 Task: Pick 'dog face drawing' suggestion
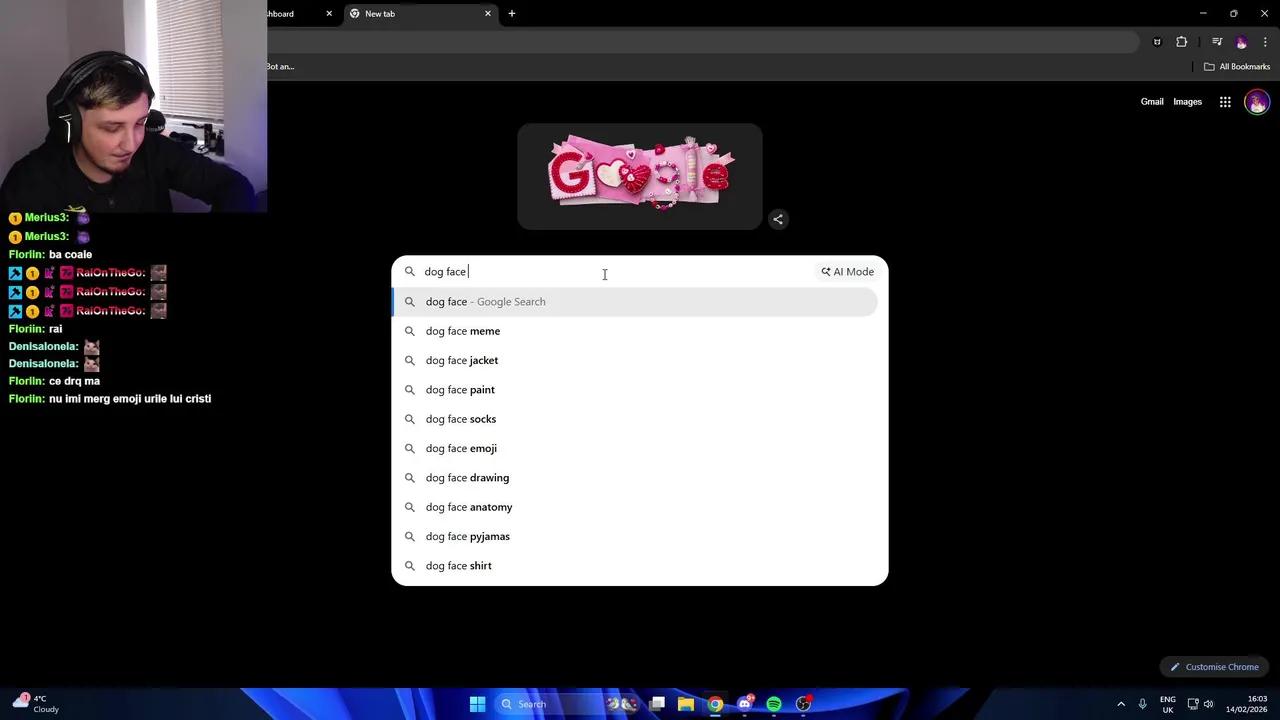pyautogui.click(x=635, y=478)
